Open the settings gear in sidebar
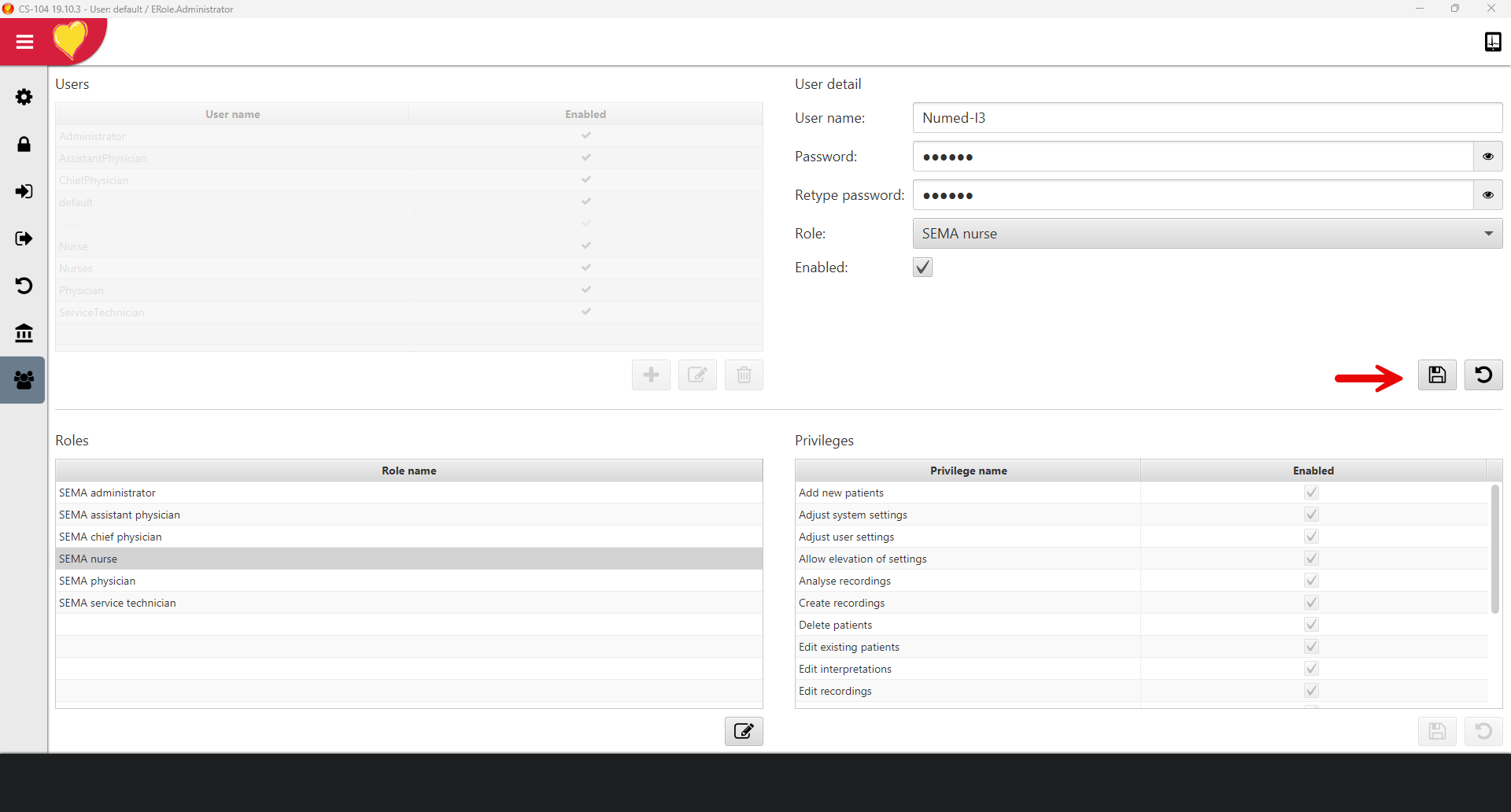 pyautogui.click(x=24, y=97)
